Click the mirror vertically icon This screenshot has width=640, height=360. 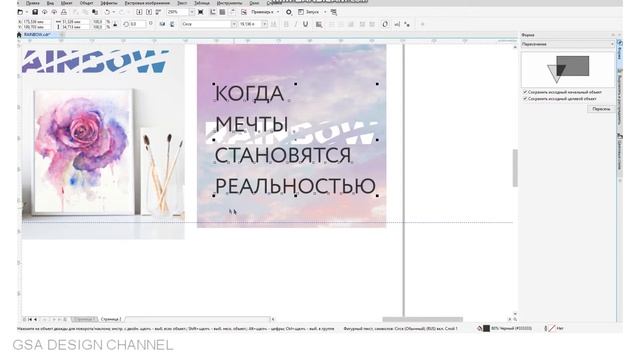tap(172, 24)
